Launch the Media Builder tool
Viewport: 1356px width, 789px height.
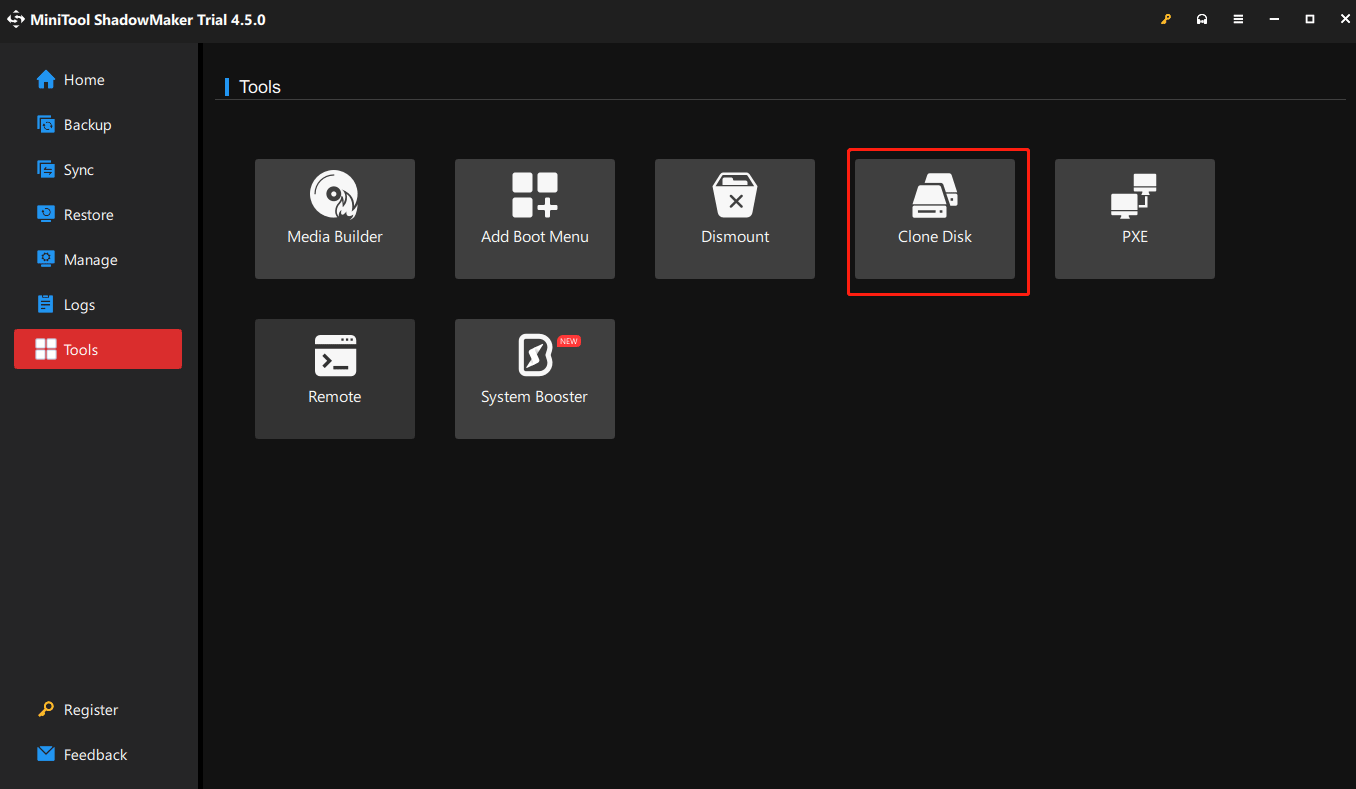(x=334, y=219)
